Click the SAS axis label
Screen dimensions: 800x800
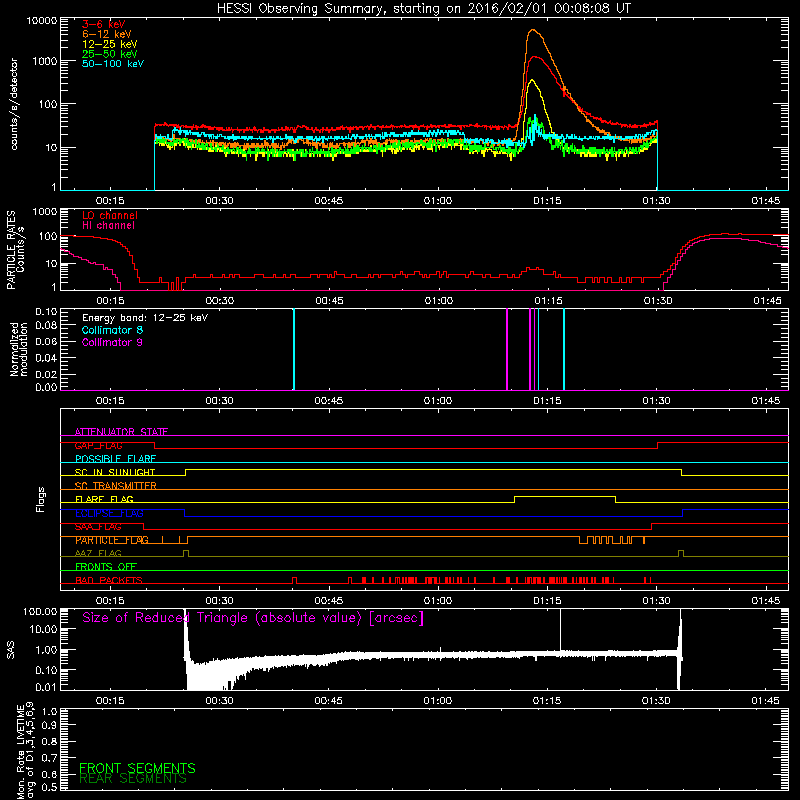click(11, 650)
